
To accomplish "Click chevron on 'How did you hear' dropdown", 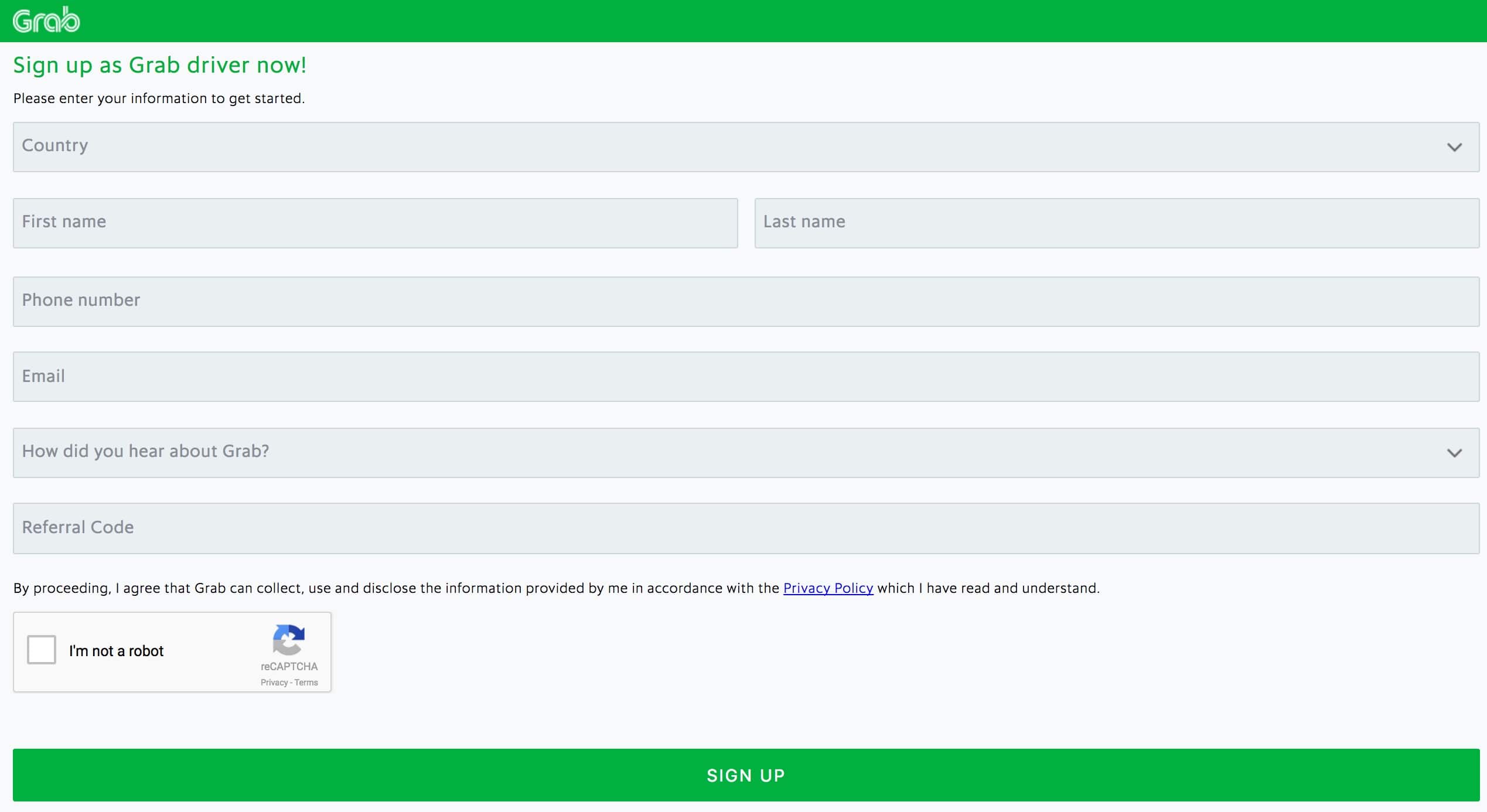I will coord(1454,453).
